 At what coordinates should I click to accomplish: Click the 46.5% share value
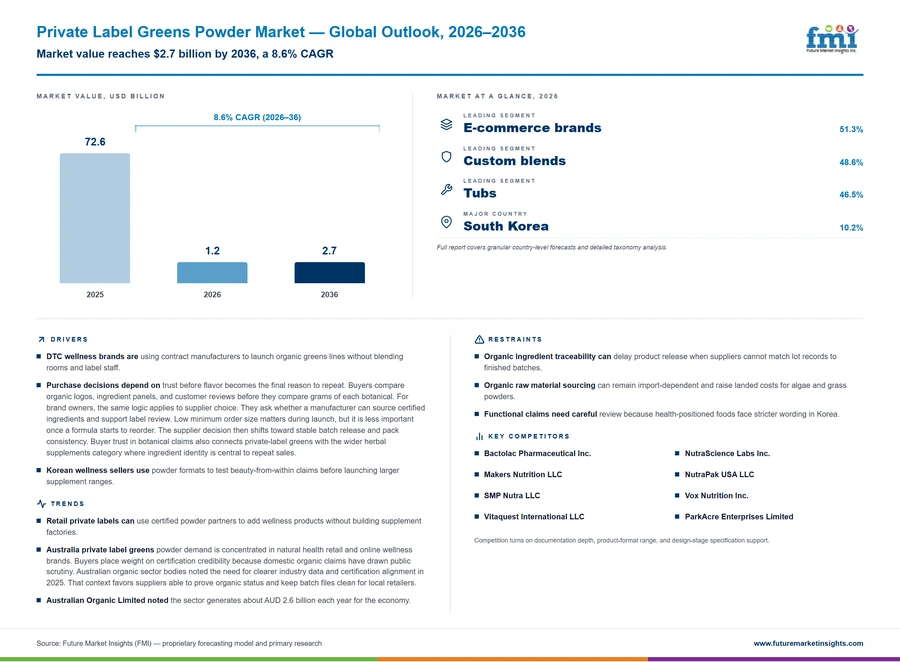[x=851, y=195]
